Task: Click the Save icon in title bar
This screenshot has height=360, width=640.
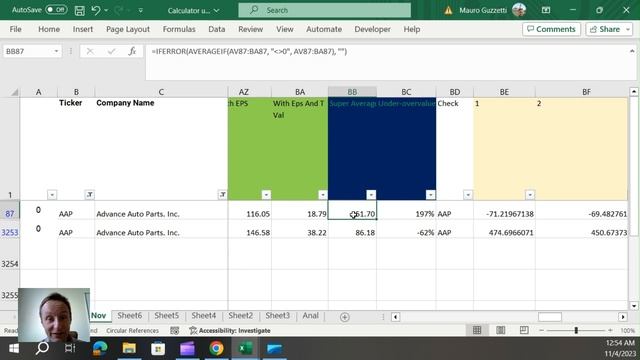Action: pyautogui.click(x=80, y=10)
